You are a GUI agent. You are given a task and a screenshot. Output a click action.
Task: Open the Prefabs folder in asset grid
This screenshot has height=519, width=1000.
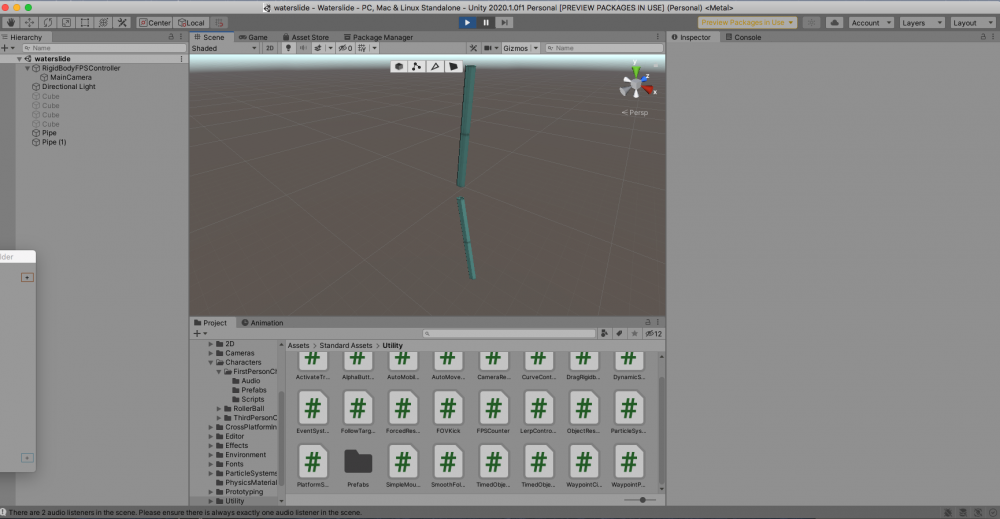(x=358, y=467)
